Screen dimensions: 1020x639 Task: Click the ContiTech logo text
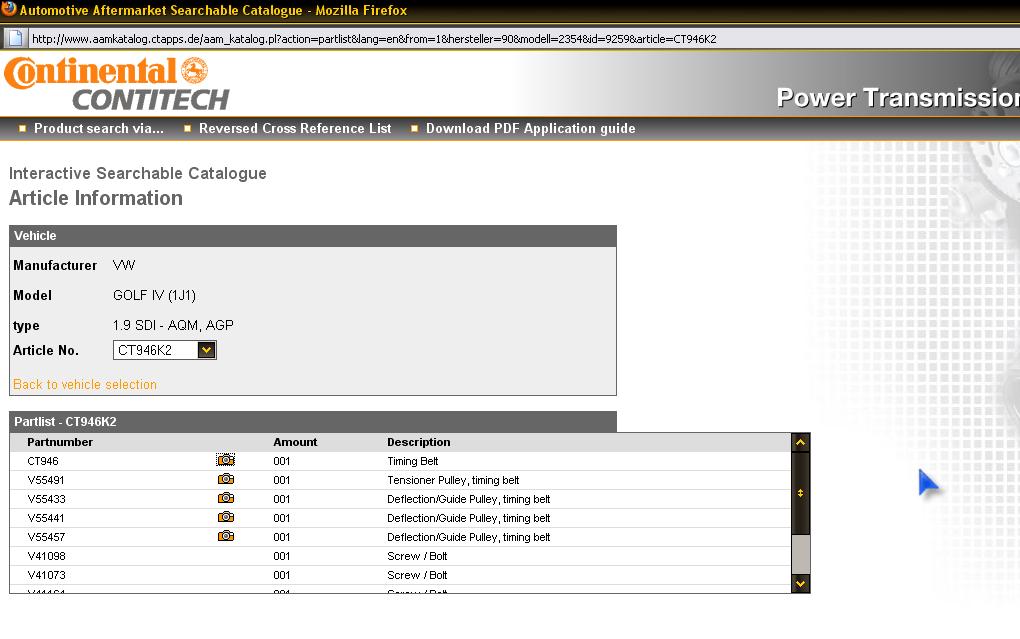point(150,100)
